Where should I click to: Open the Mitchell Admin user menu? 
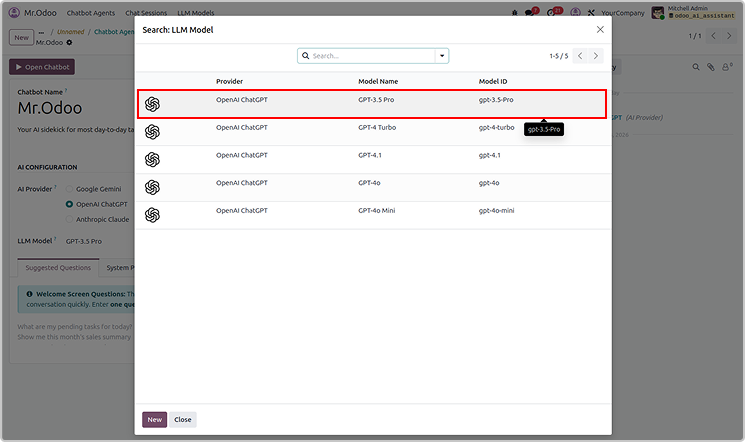691,13
